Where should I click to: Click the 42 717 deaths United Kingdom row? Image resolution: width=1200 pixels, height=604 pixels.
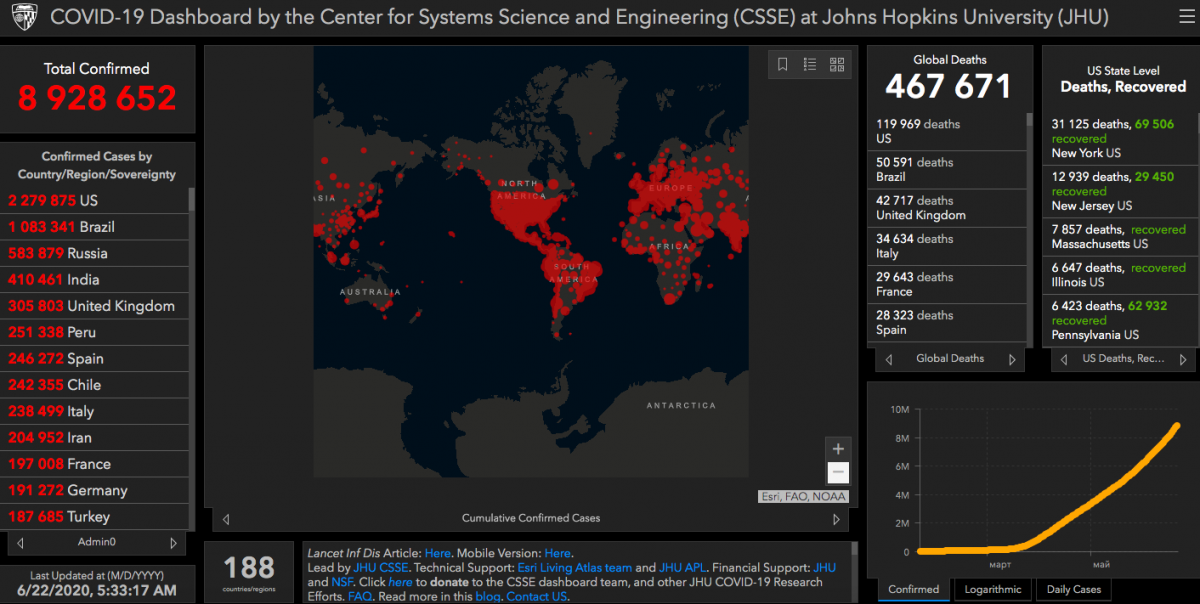[946, 208]
